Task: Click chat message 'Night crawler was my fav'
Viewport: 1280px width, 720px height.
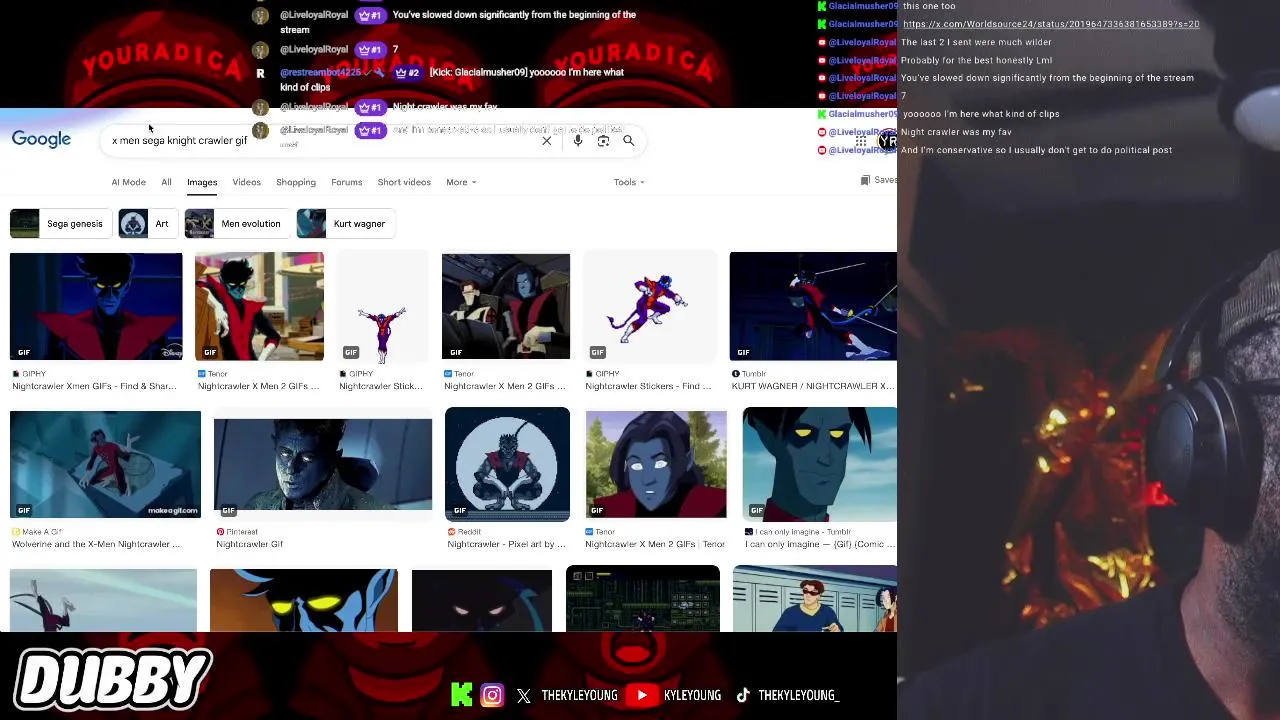Action: (956, 132)
